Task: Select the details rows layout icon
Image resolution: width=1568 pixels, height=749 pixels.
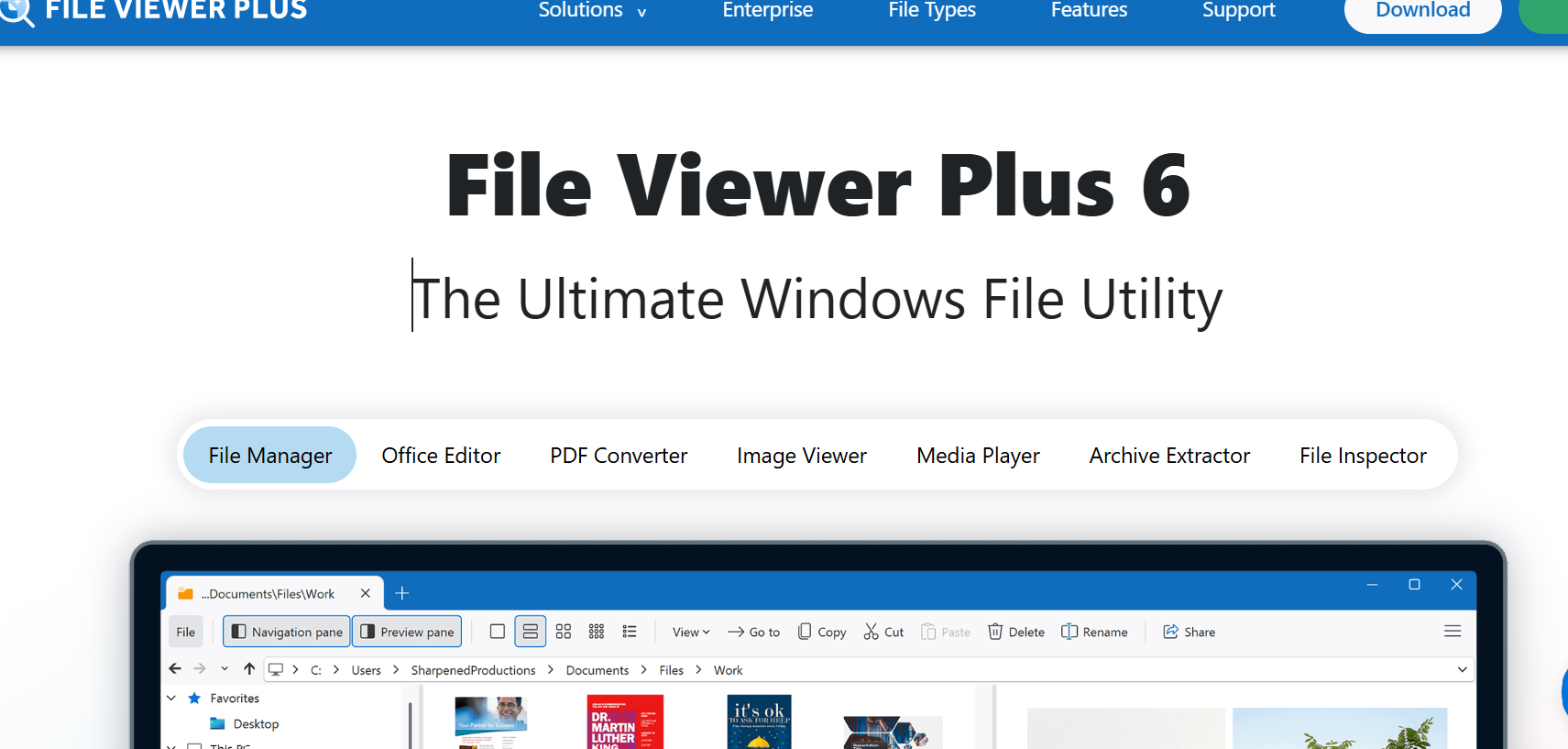Action: 531,632
